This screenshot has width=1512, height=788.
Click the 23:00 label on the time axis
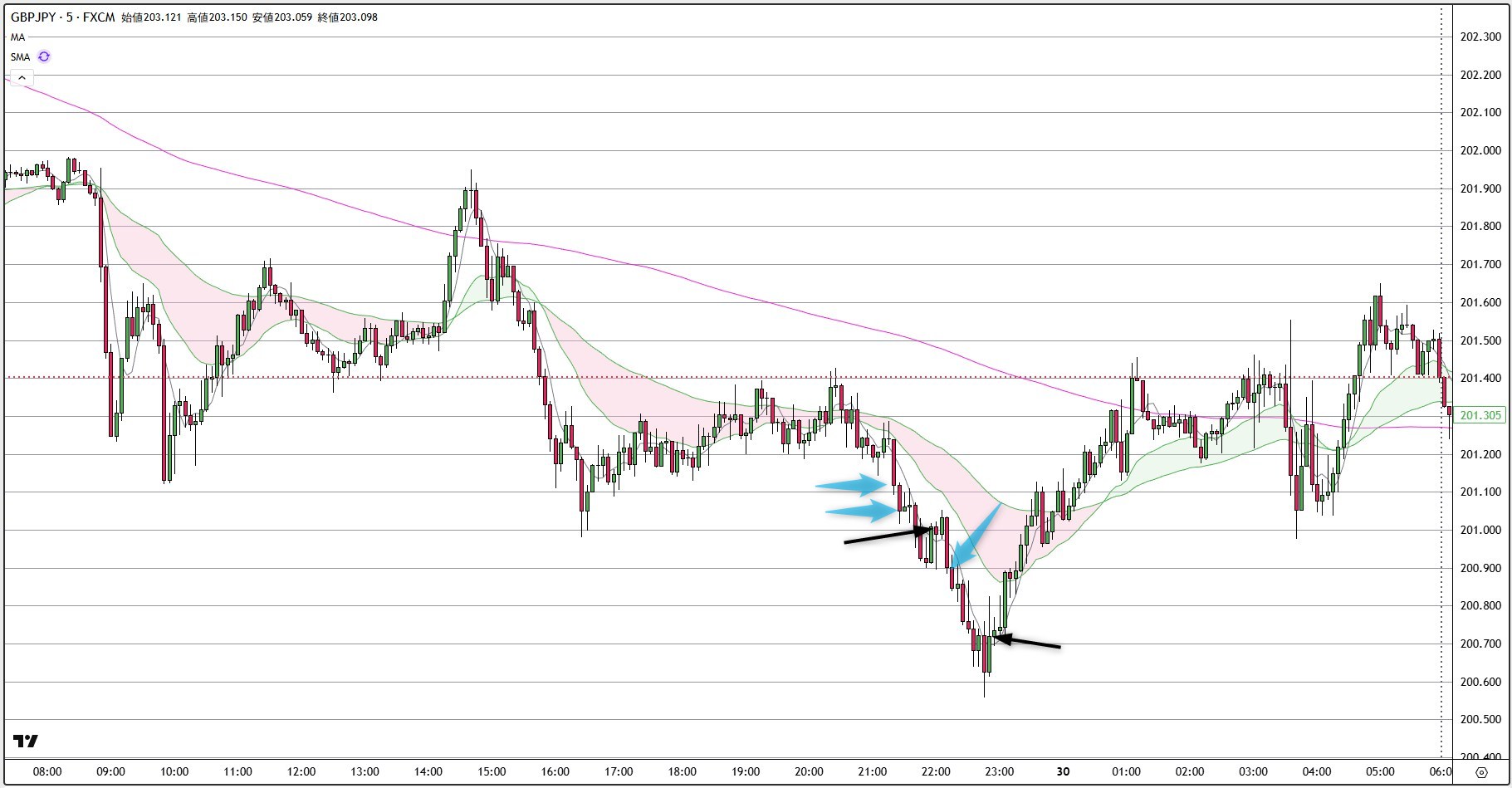tap(999, 771)
